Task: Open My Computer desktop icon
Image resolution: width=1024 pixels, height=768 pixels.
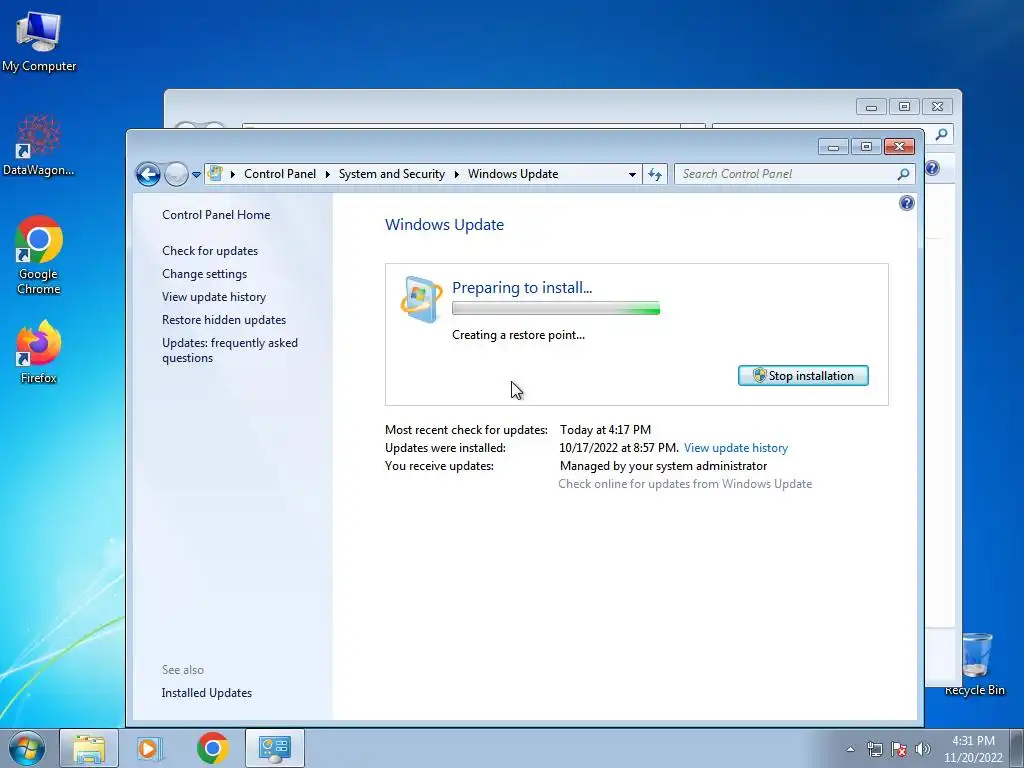Action: (x=39, y=40)
